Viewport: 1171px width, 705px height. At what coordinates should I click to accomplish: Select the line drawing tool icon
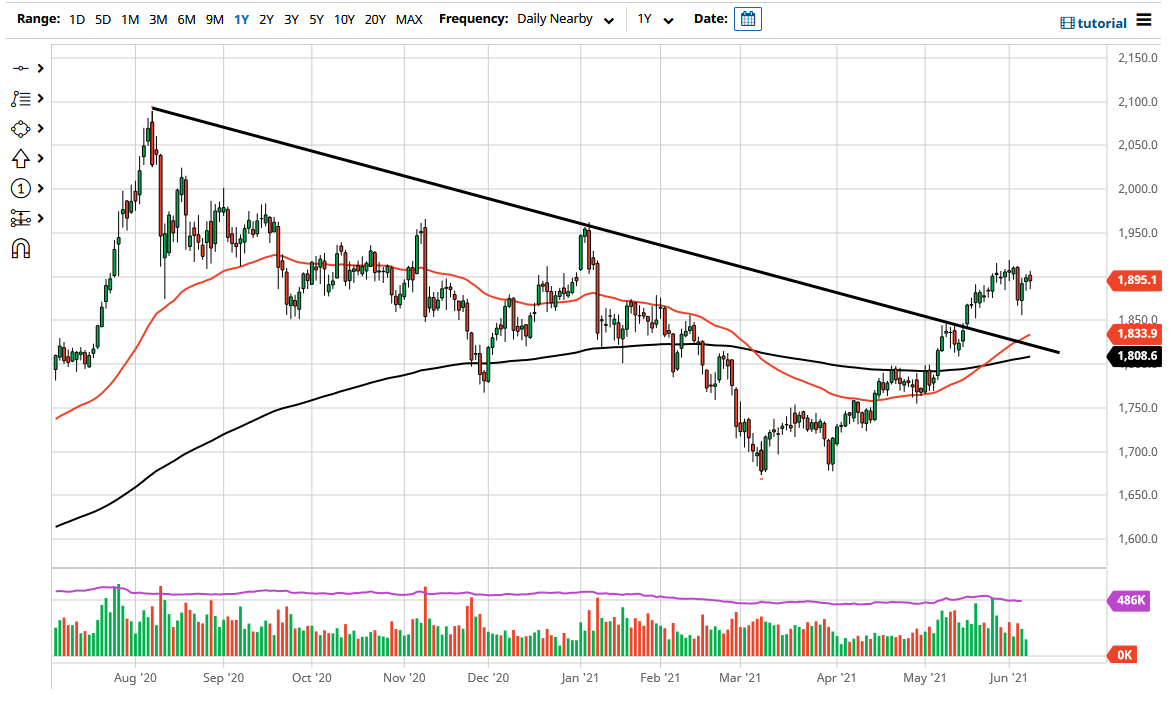coord(20,69)
